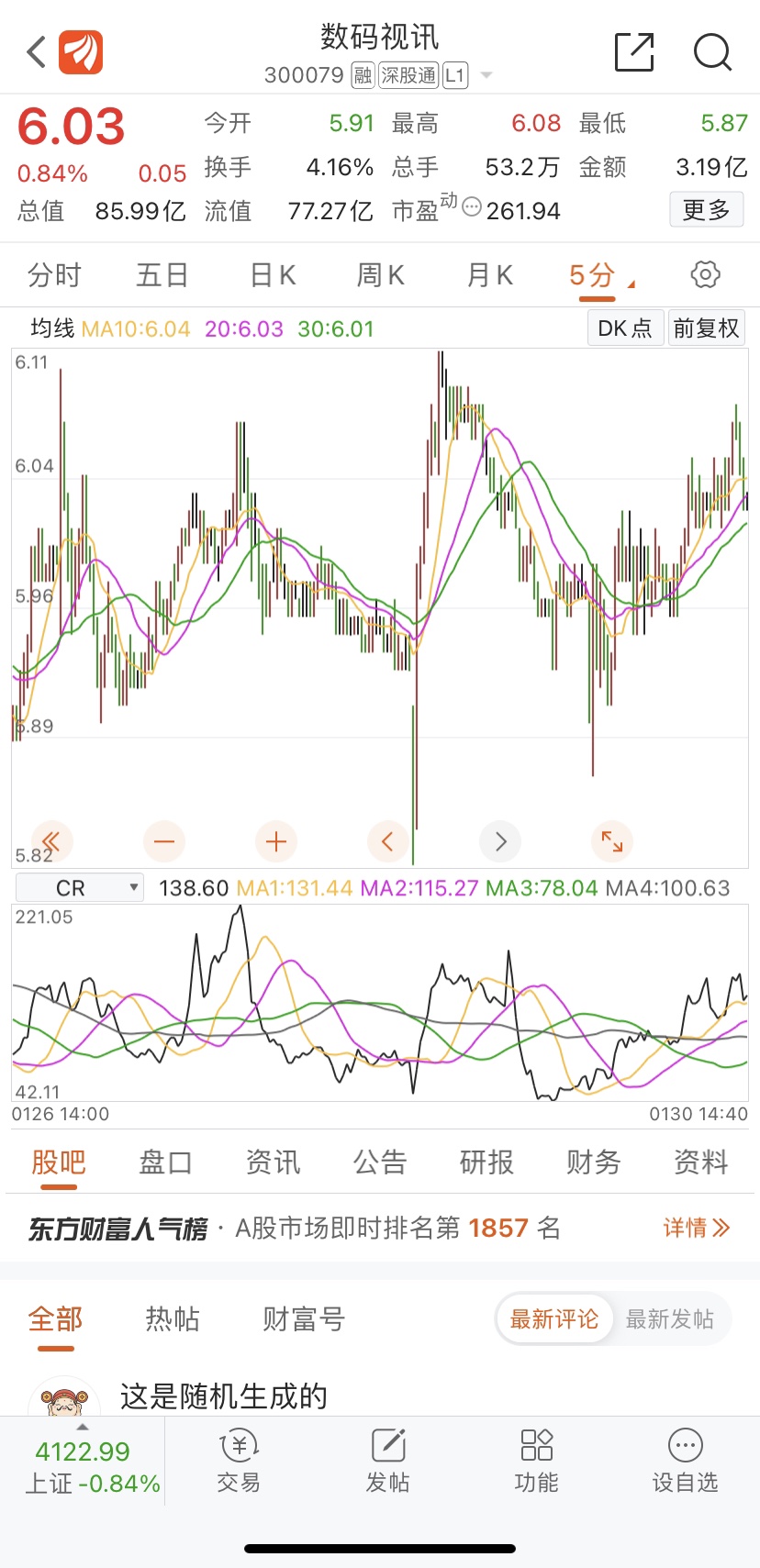Tap 更多 for more quote data
760x1568 pixels.
706,210
